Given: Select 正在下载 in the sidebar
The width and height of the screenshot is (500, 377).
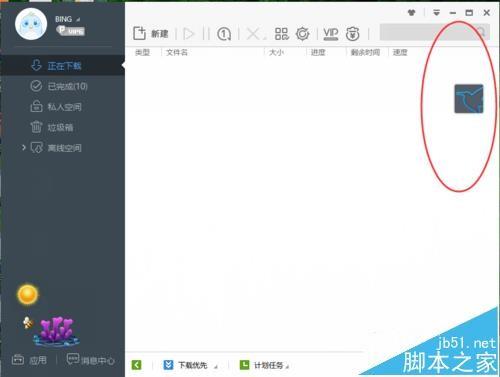Looking at the screenshot, I should (62, 66).
